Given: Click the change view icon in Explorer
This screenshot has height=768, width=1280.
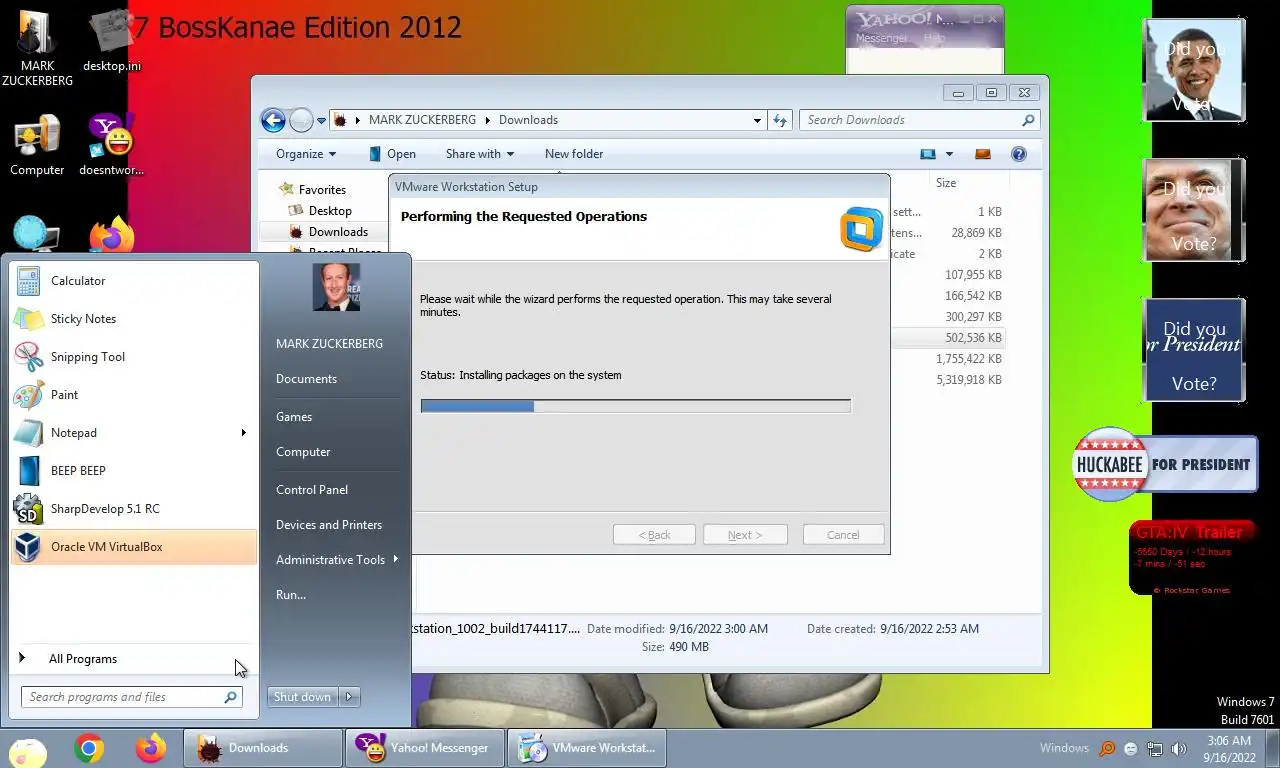Looking at the screenshot, I should tap(928, 154).
